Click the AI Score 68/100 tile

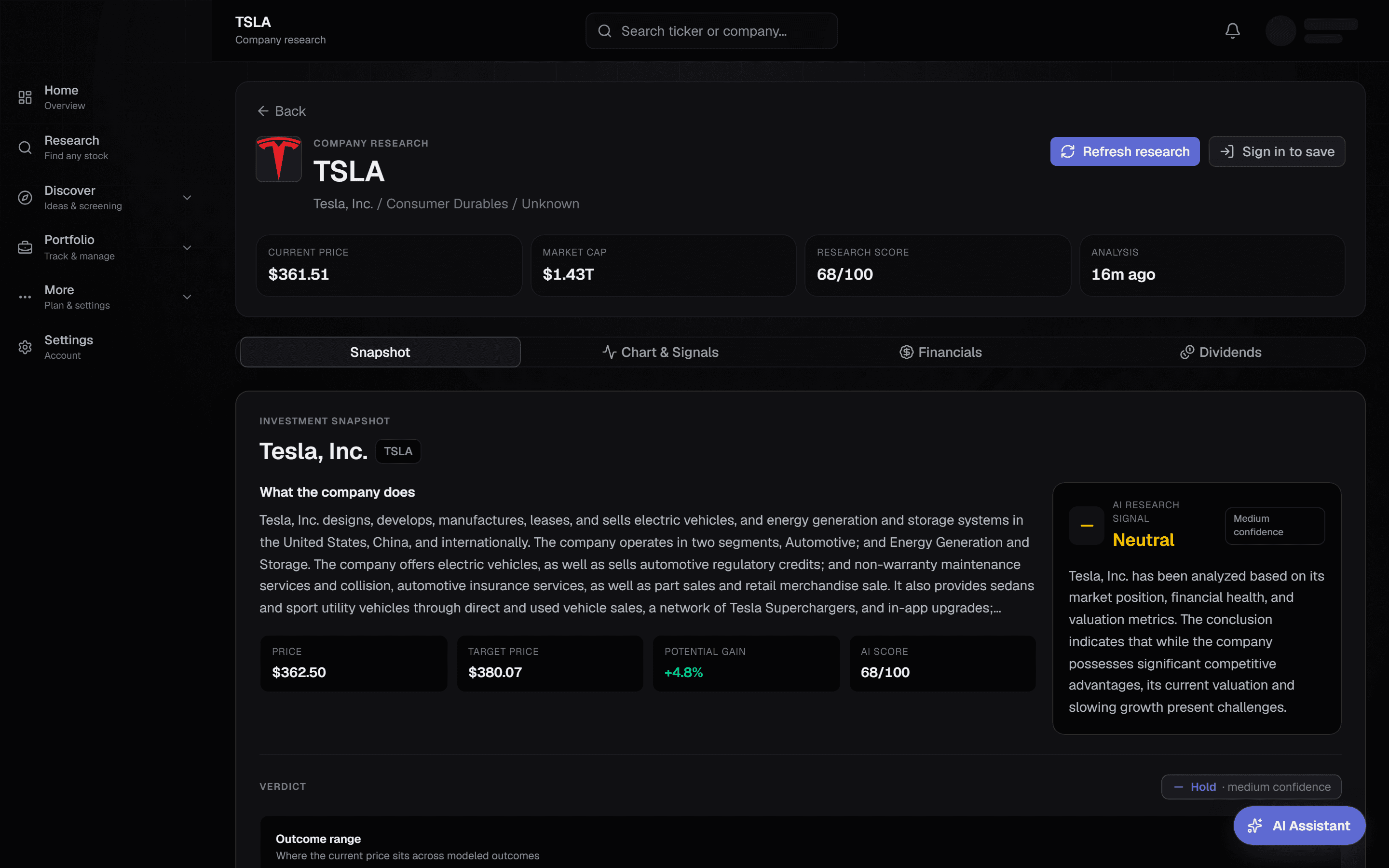pyautogui.click(x=942, y=663)
